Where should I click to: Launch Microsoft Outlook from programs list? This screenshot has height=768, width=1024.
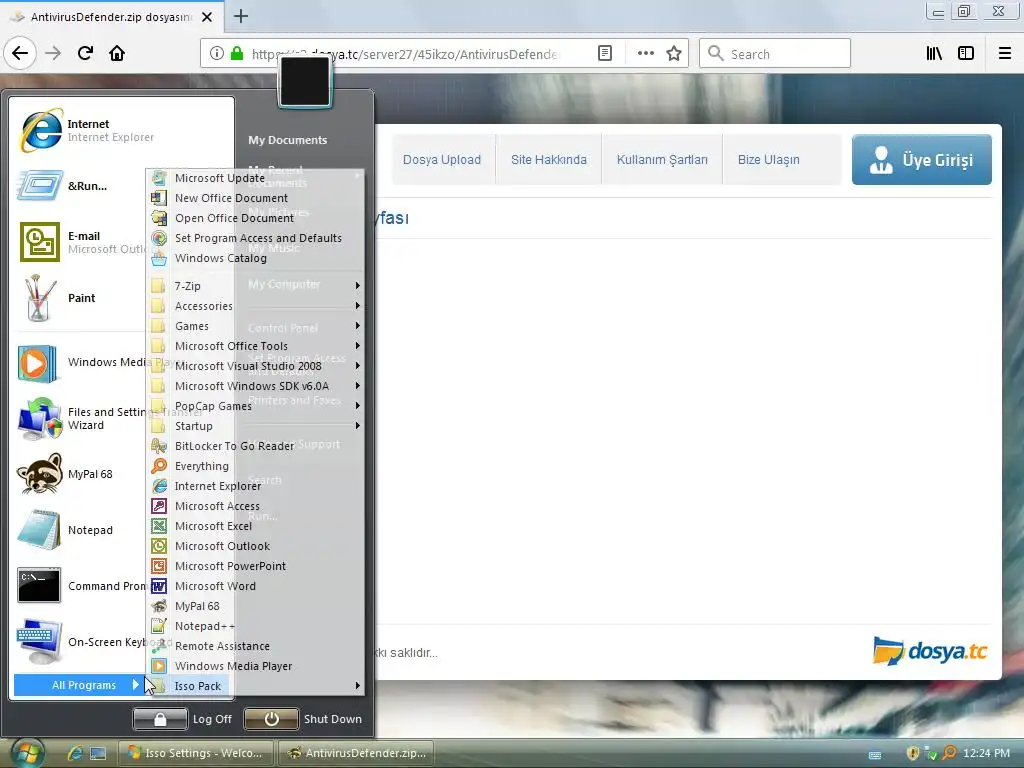pos(255,547)
